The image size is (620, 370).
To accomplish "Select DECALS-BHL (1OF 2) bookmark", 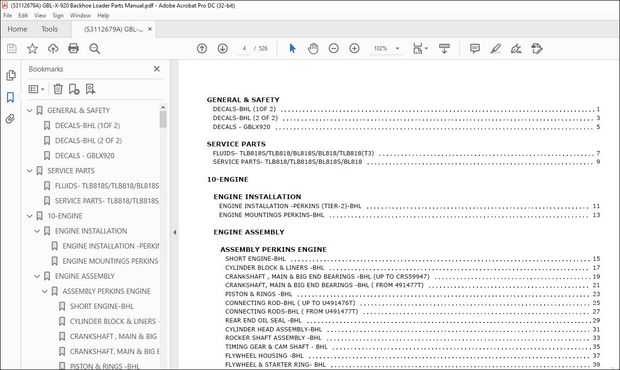I will pos(87,126).
